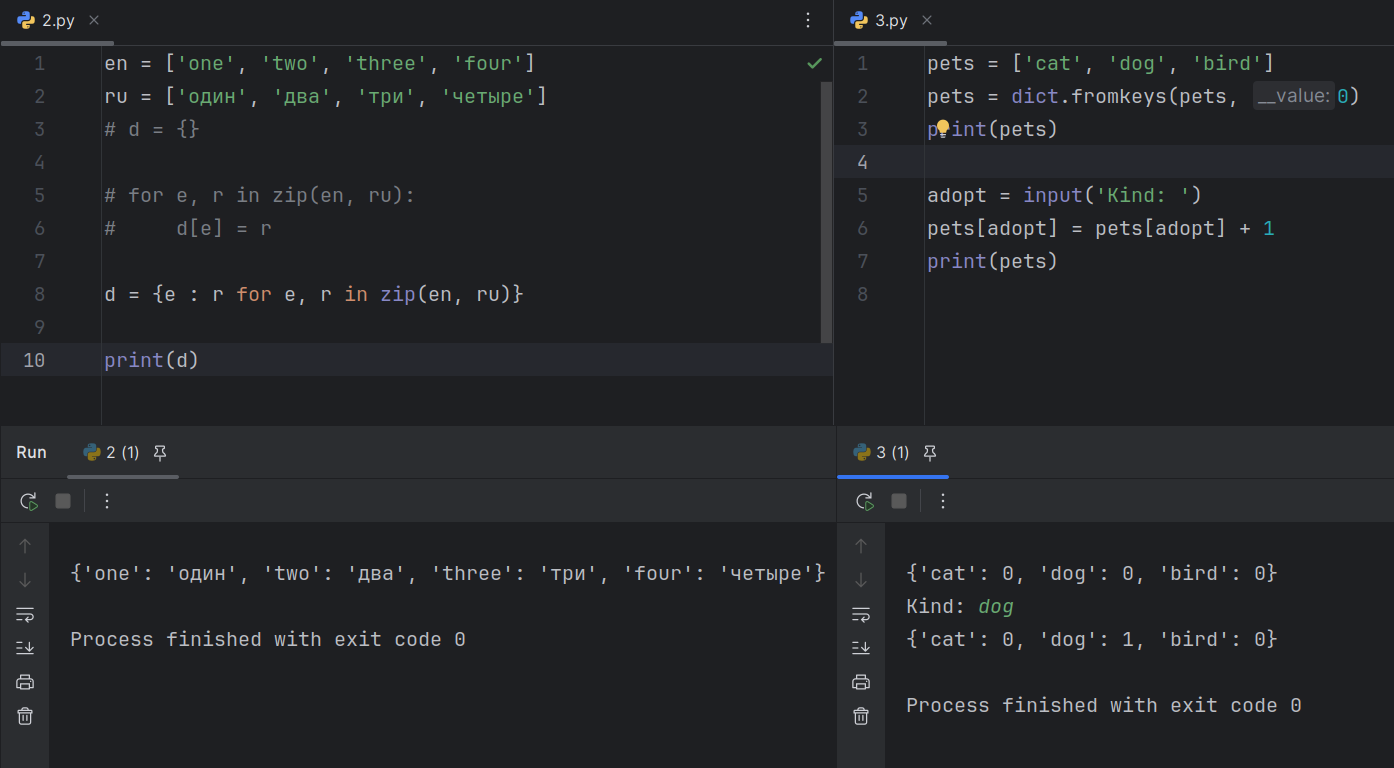Click the green inspection checkmark in 2.py
This screenshot has height=768, width=1394.
point(815,63)
